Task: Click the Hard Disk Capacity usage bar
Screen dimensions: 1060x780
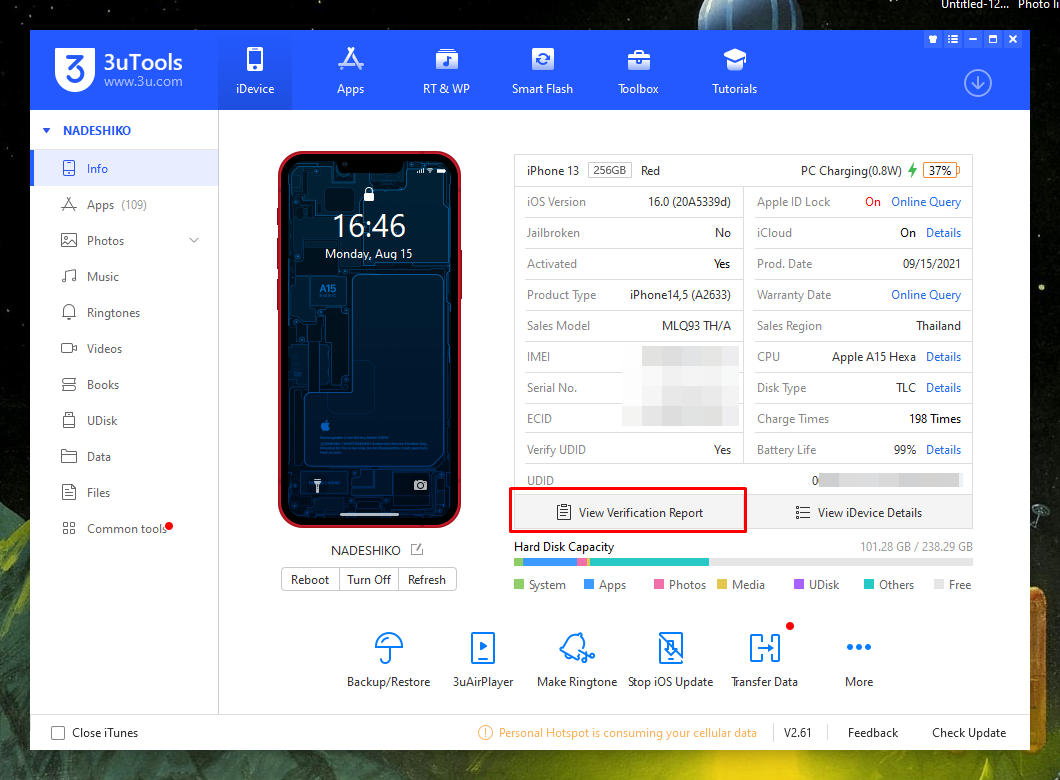Action: coord(742,563)
